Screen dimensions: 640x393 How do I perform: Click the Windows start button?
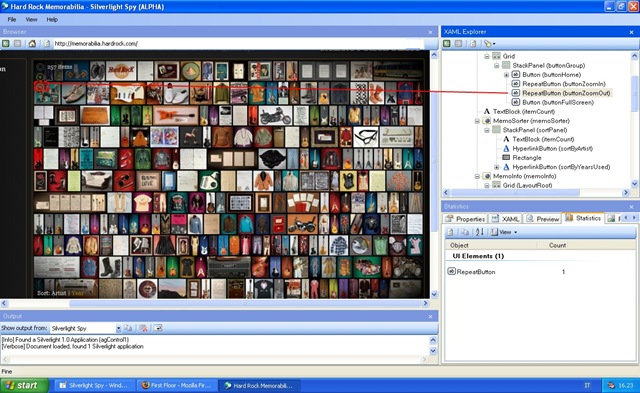pyautogui.click(x=24, y=385)
